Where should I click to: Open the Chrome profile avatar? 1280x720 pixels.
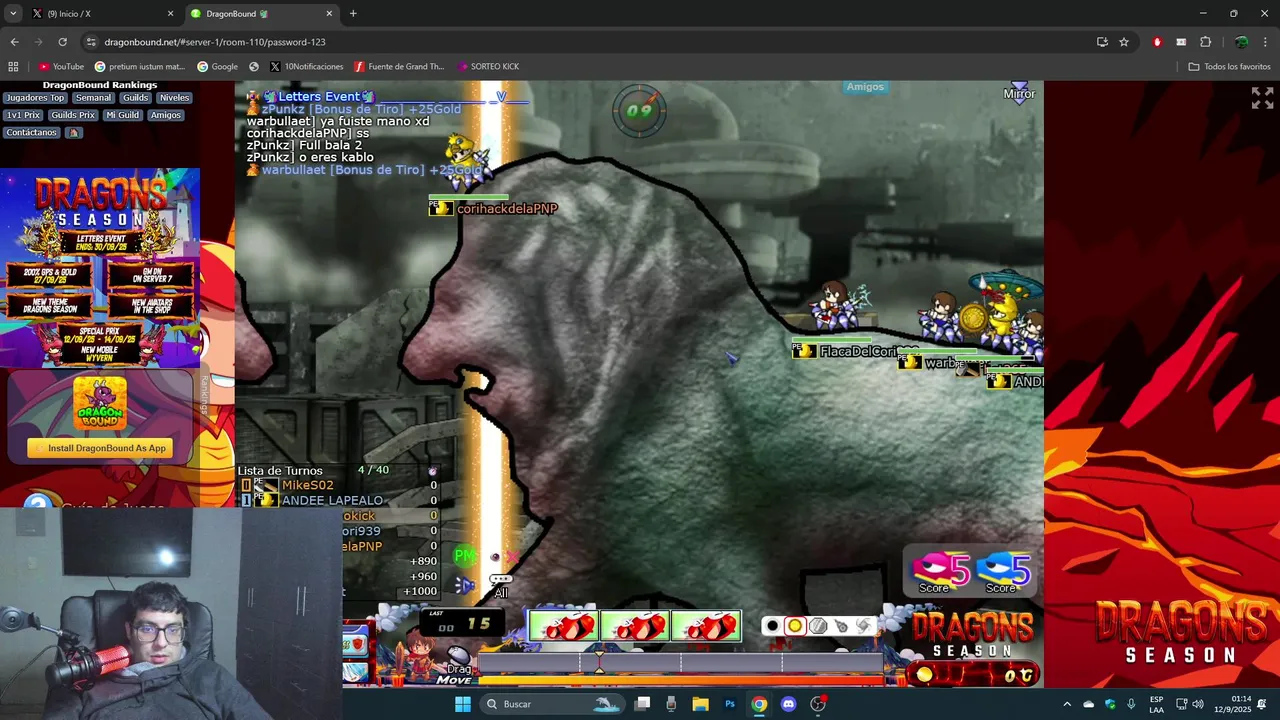(1241, 42)
